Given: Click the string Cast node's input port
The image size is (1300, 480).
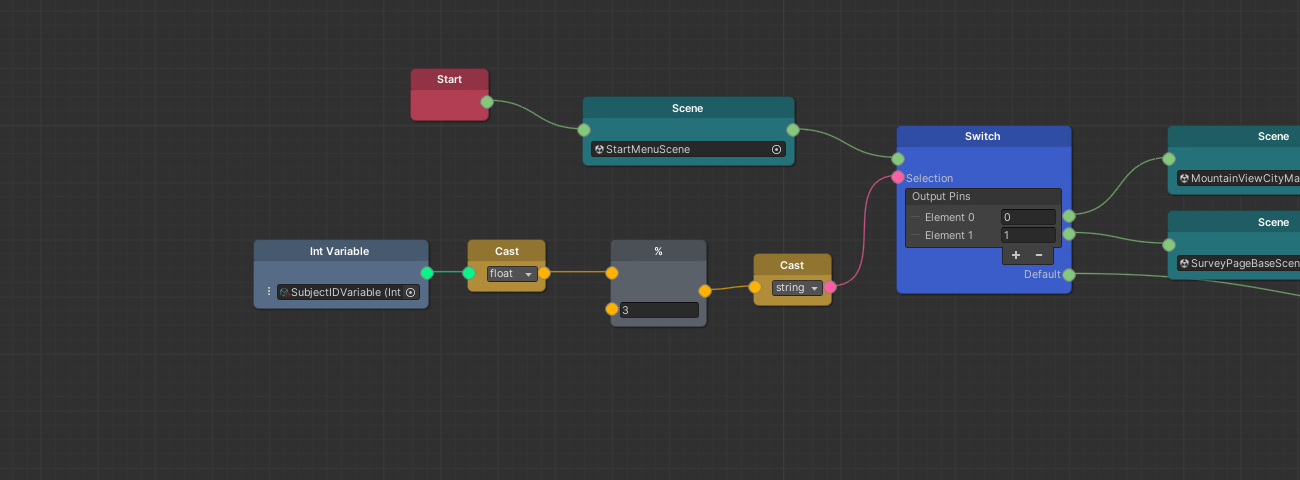Looking at the screenshot, I should tap(755, 287).
